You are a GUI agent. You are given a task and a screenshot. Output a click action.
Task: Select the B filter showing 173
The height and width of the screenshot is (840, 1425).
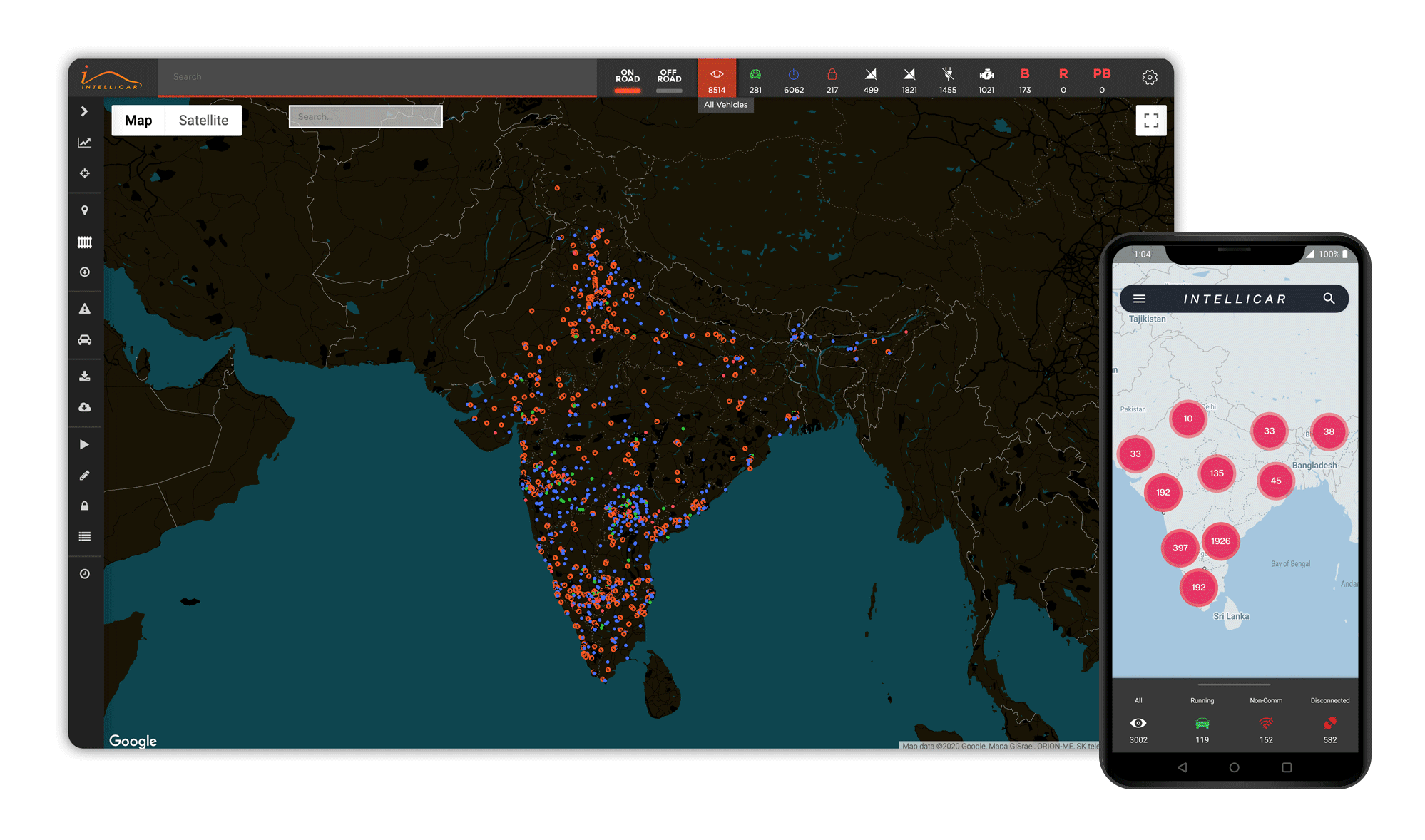(1025, 80)
